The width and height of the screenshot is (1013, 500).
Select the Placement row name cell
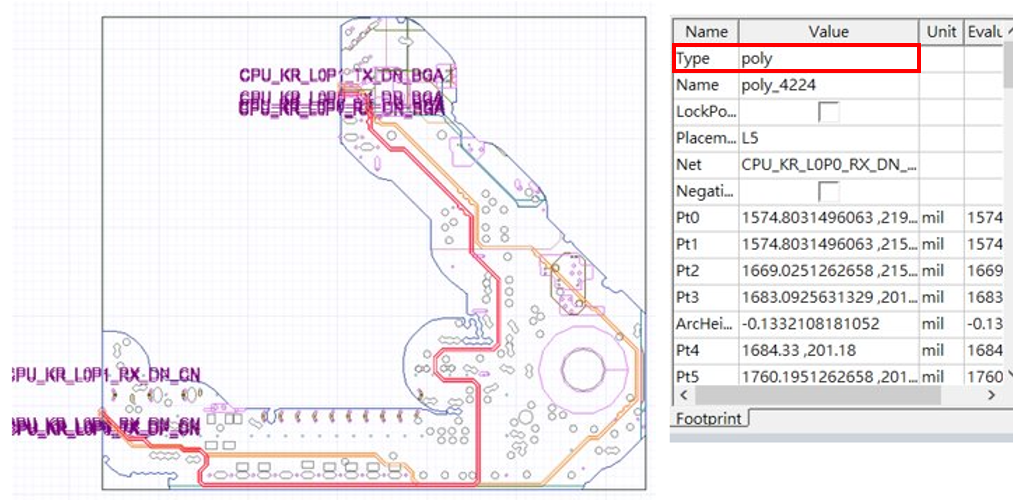click(x=706, y=138)
